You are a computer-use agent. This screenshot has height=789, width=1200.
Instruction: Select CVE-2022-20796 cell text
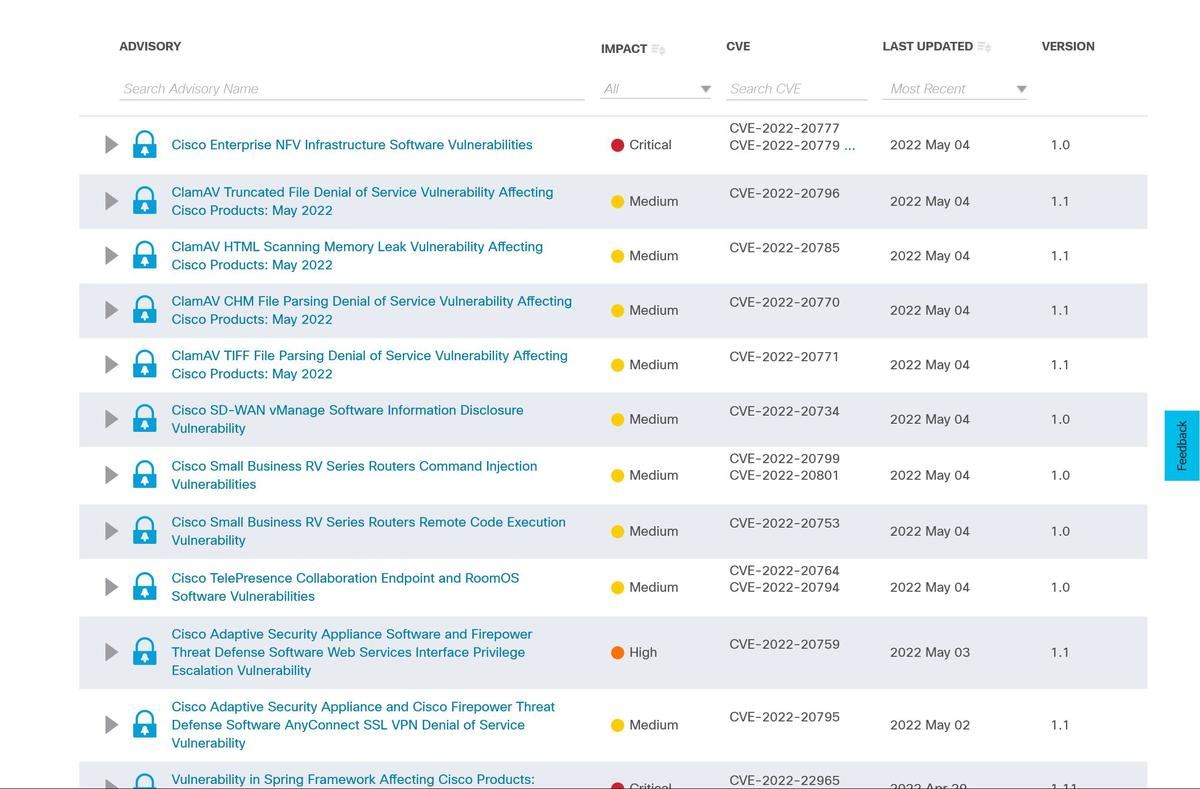click(x=785, y=193)
